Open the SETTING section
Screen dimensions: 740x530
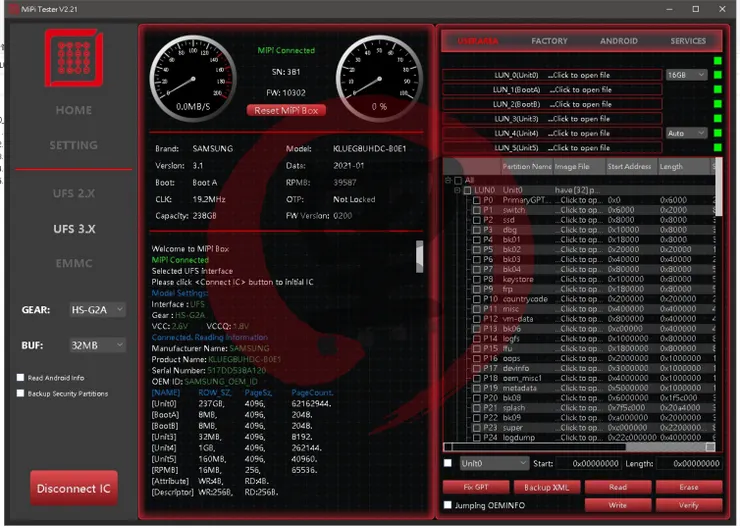point(74,145)
